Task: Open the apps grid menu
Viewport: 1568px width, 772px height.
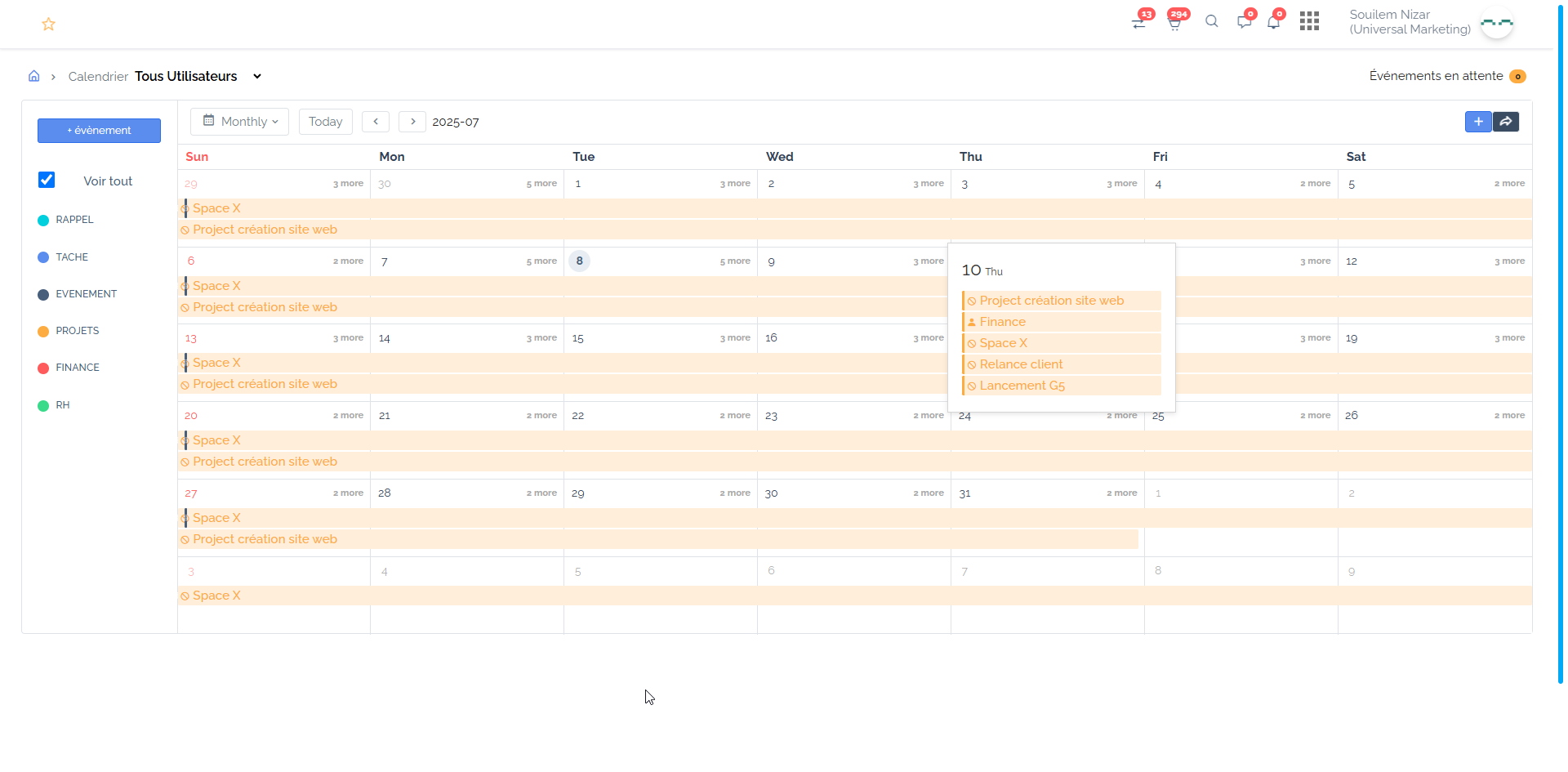Action: (1309, 21)
